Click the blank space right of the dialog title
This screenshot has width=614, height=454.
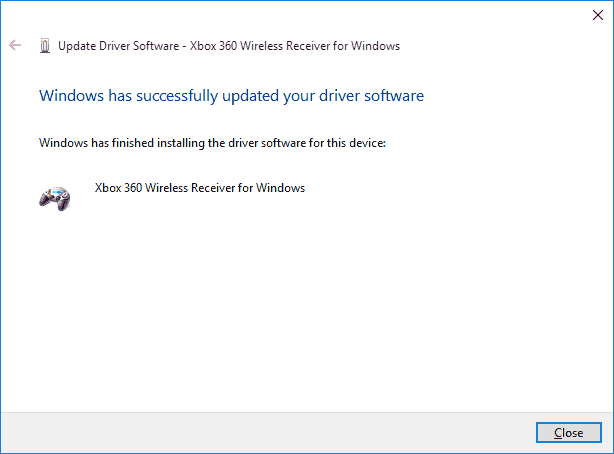click(500, 46)
